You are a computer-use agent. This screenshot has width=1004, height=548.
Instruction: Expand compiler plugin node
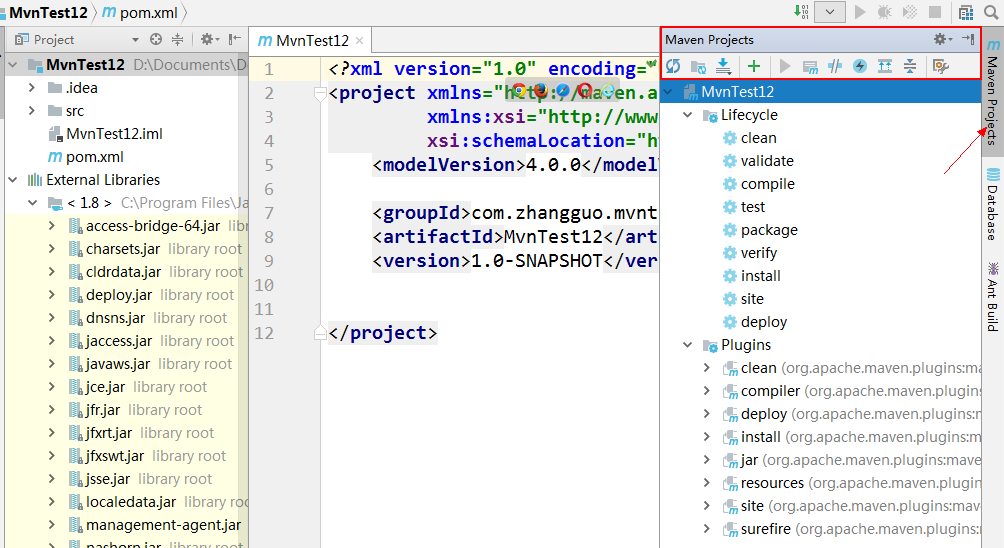[x=707, y=391]
